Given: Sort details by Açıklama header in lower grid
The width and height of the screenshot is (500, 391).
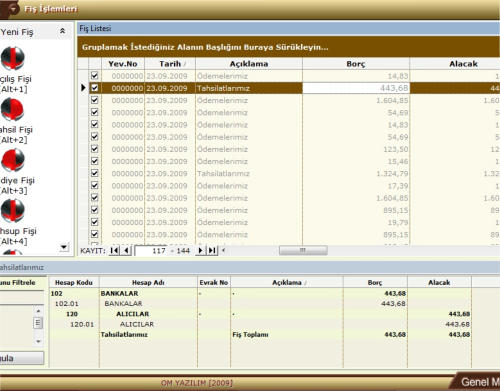Looking at the screenshot, I should pyautogui.click(x=287, y=283).
